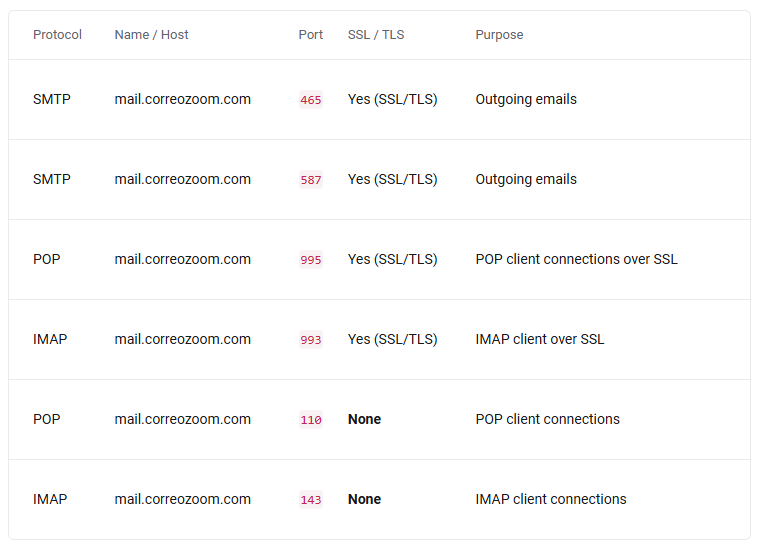This screenshot has width=762, height=545.
Task: Click the Port column header
Action: (x=311, y=35)
